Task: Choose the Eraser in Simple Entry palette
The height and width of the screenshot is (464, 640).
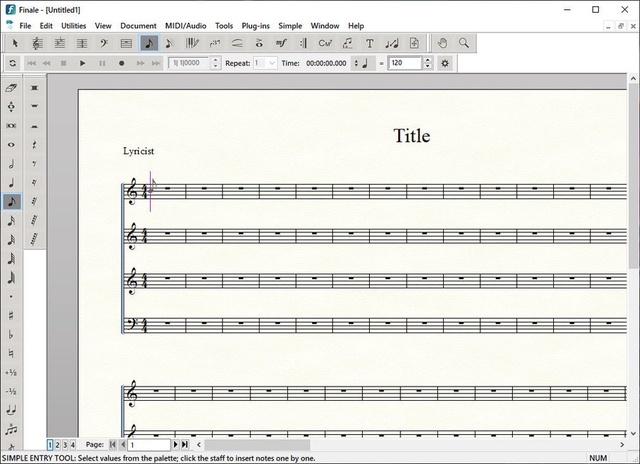Action: [x=11, y=88]
